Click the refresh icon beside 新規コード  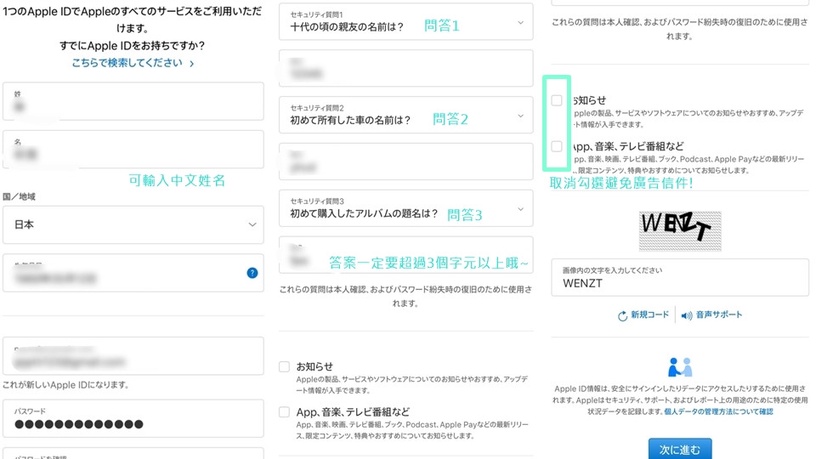[x=622, y=316]
